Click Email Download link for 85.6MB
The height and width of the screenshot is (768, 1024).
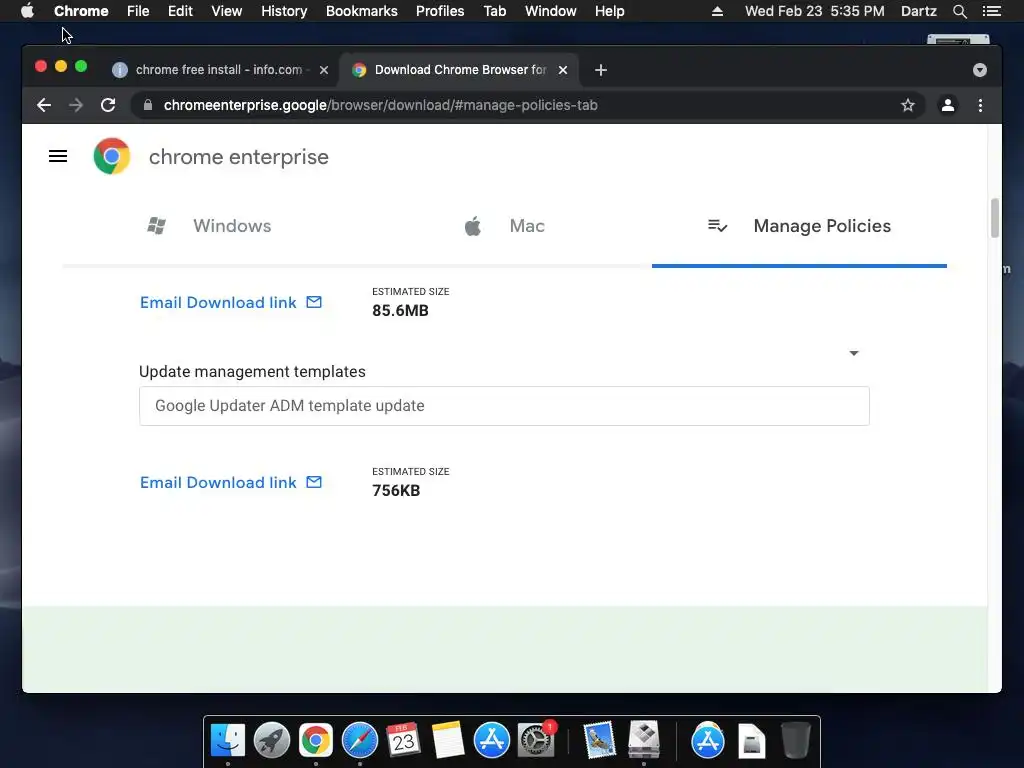click(x=231, y=302)
